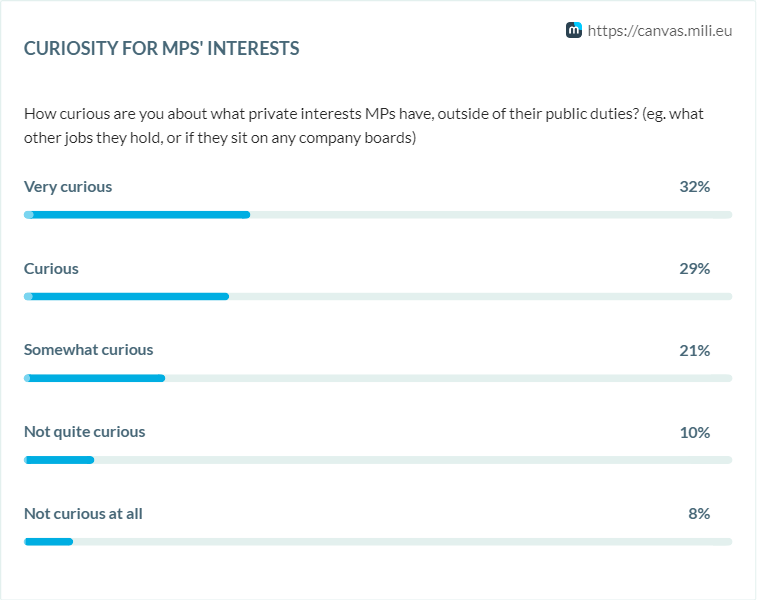Open the canvas.mili.eu link
The image size is (757, 600).
tap(660, 31)
